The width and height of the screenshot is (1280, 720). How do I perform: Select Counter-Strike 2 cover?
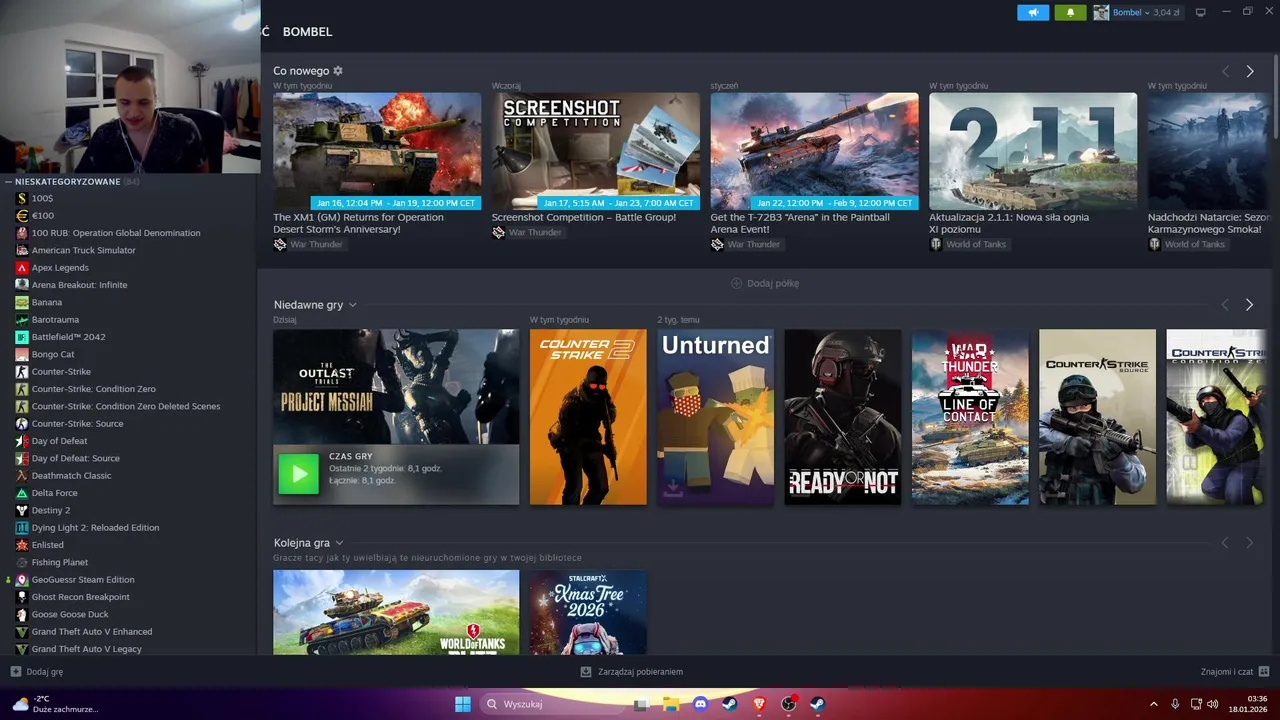point(588,417)
